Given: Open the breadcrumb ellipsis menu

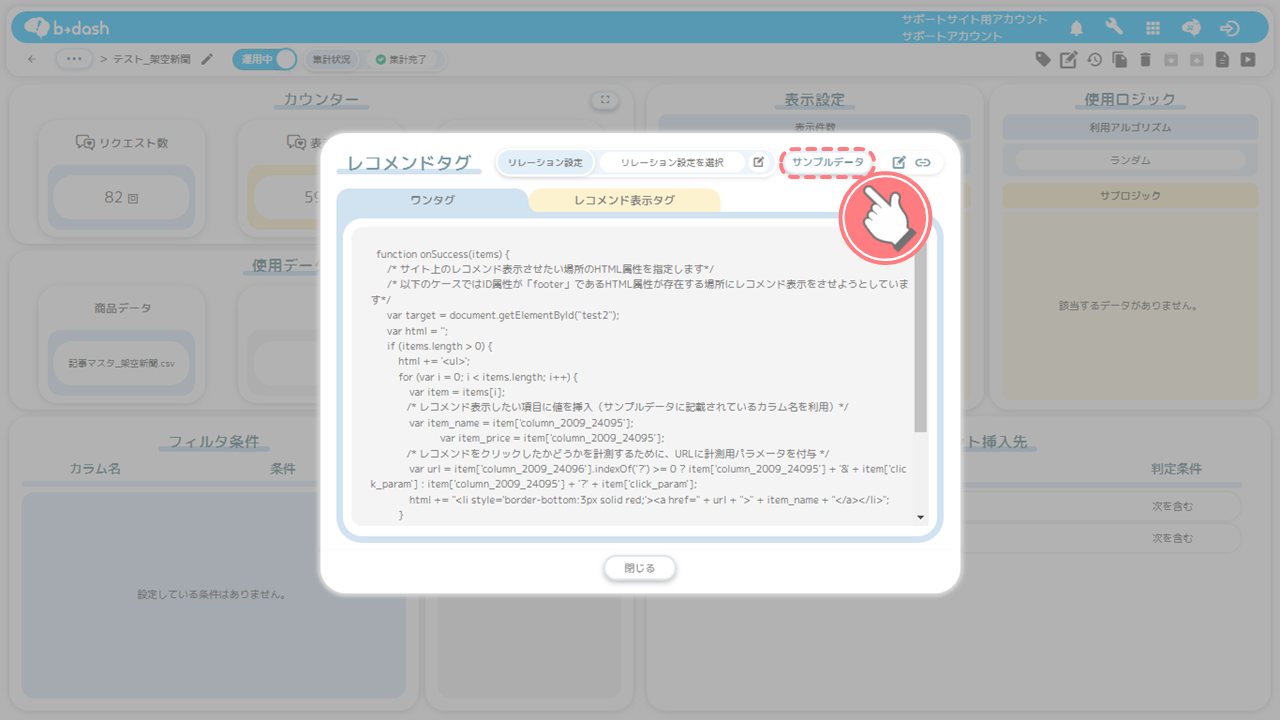Looking at the screenshot, I should pos(75,59).
